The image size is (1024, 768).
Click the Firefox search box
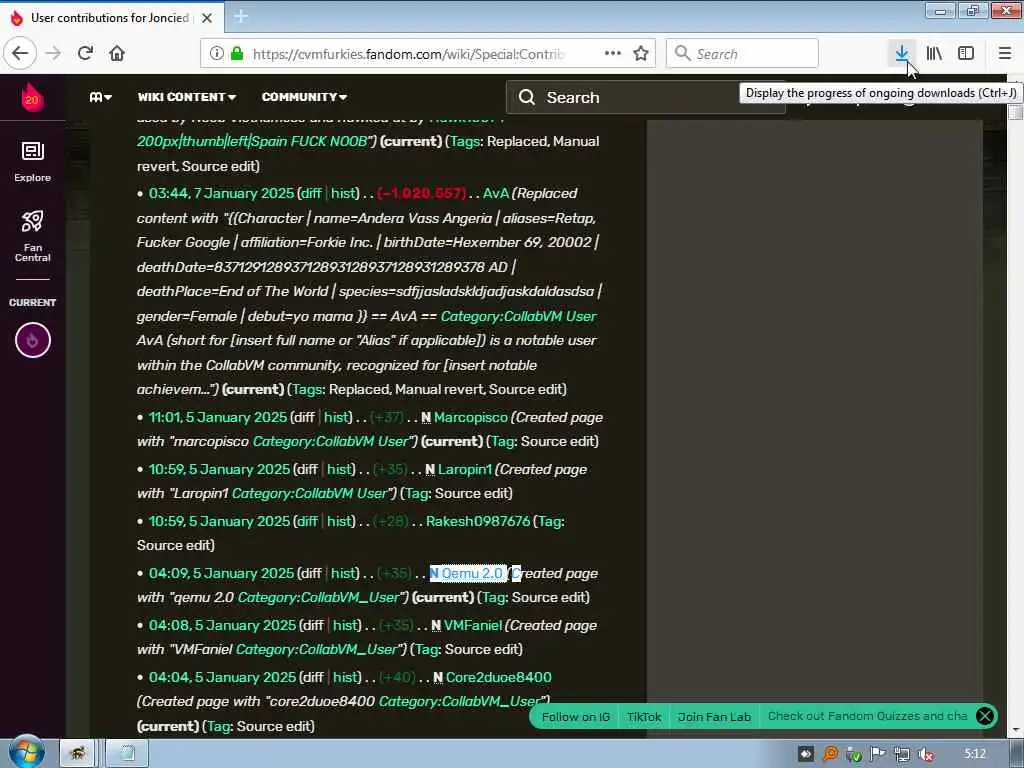click(742, 54)
